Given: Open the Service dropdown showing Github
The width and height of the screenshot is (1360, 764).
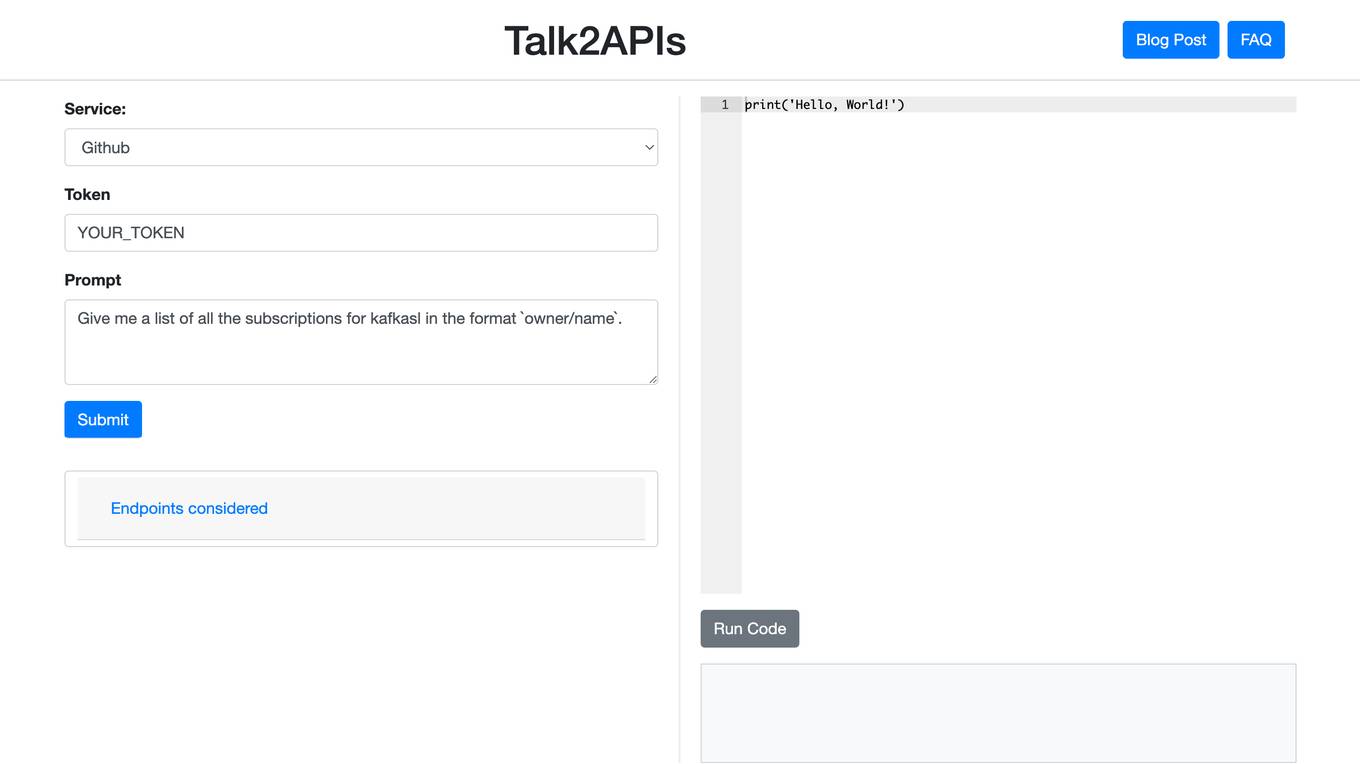Looking at the screenshot, I should (361, 147).
